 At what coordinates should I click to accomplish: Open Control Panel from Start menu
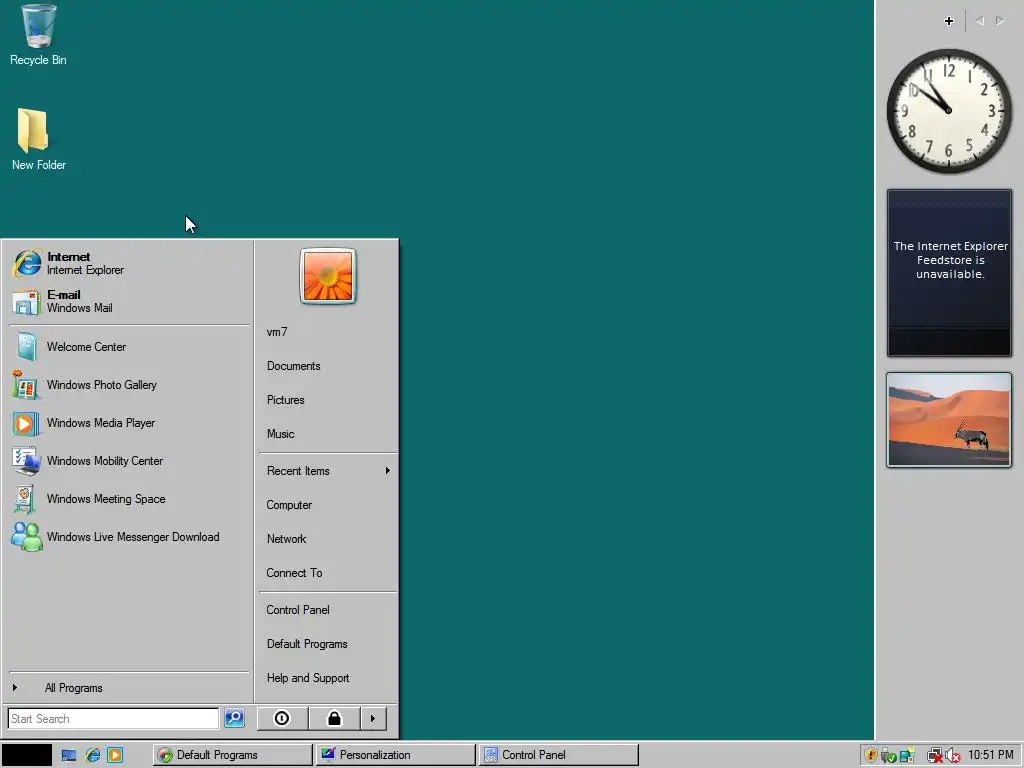coord(328,610)
